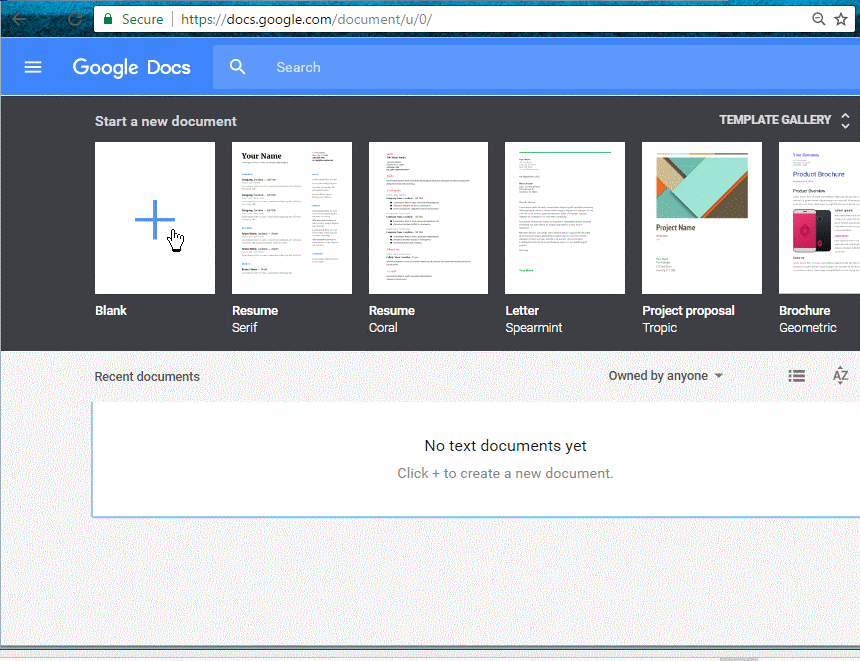Click the green Secure padlock icon
The width and height of the screenshot is (860, 661).
click(x=108, y=19)
